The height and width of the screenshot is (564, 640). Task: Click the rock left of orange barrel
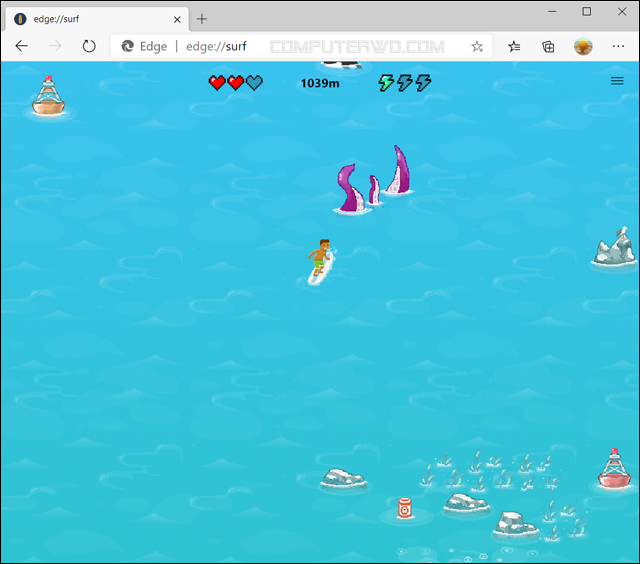[344, 479]
